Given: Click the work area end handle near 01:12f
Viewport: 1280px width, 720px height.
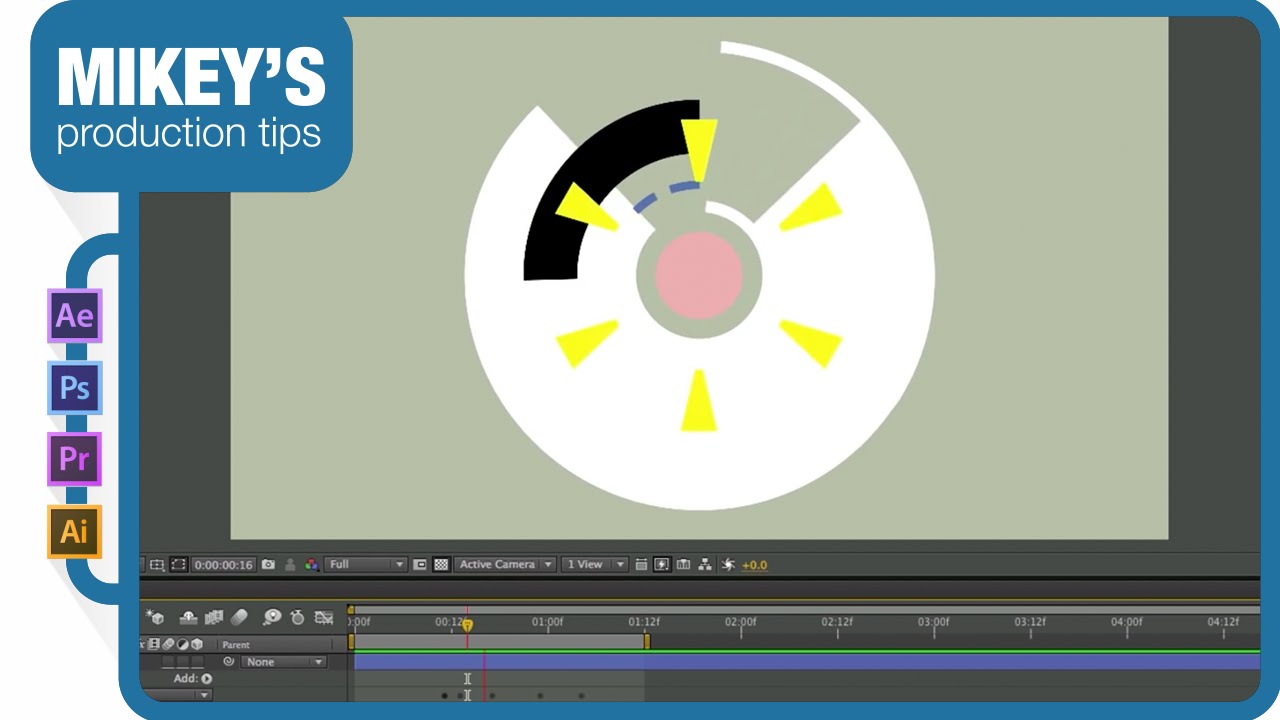Looking at the screenshot, I should 647,642.
